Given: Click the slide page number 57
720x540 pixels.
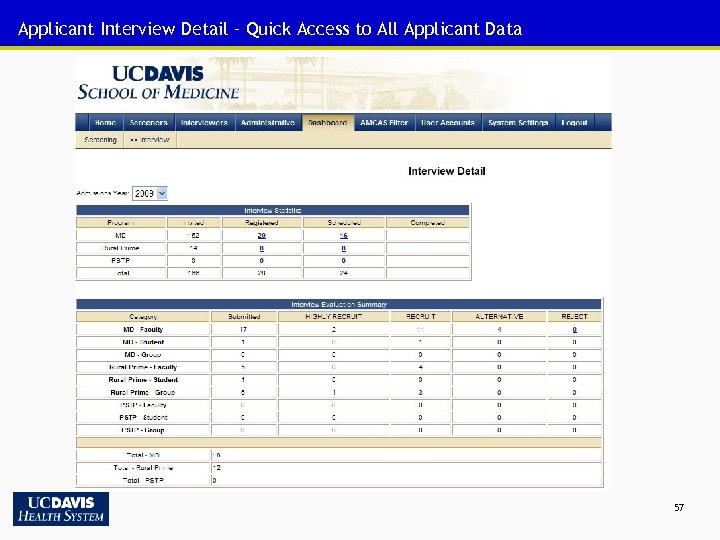Looking at the screenshot, I should click(x=679, y=507).
